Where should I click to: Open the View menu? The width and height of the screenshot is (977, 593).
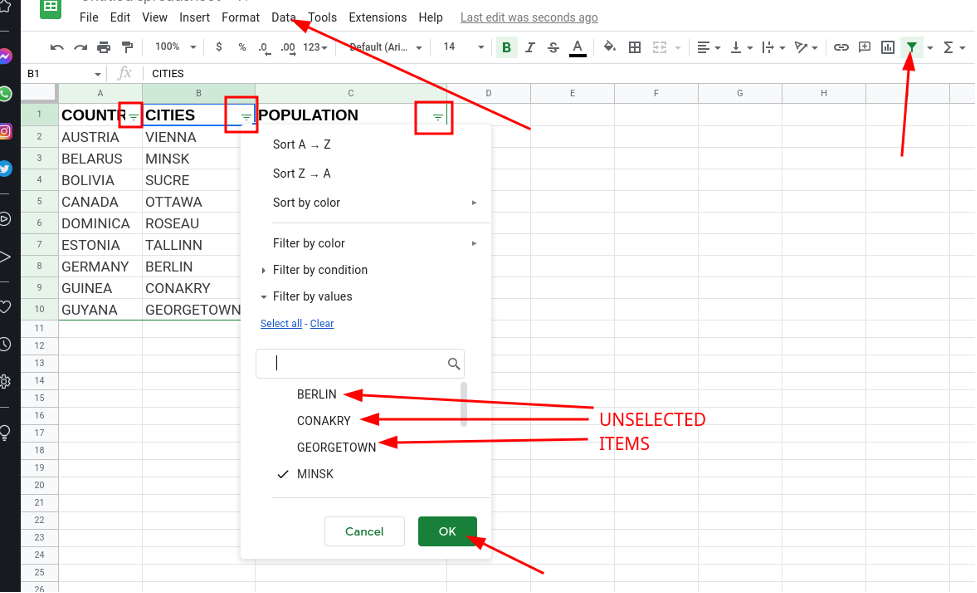tap(155, 17)
